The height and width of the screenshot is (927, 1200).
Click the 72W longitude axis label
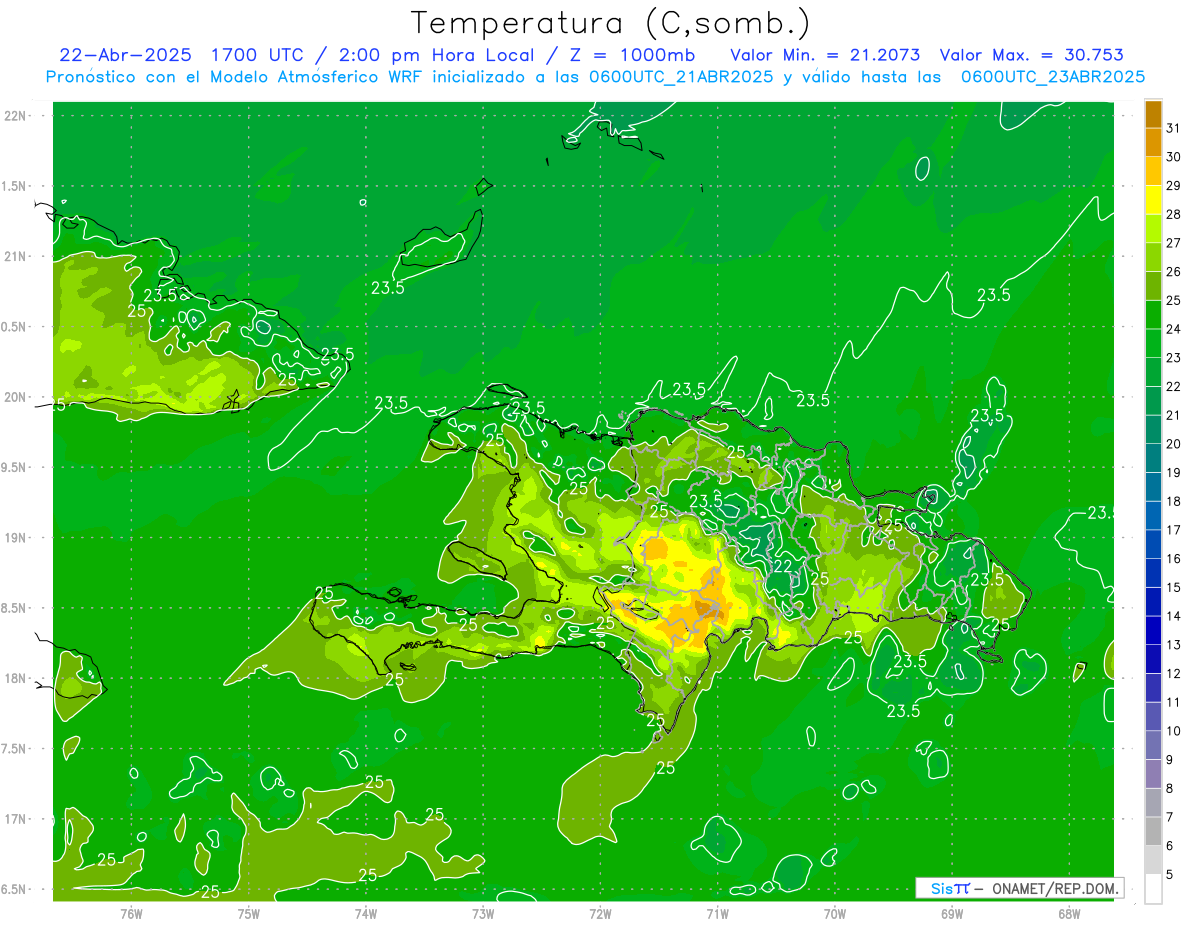pos(600,914)
